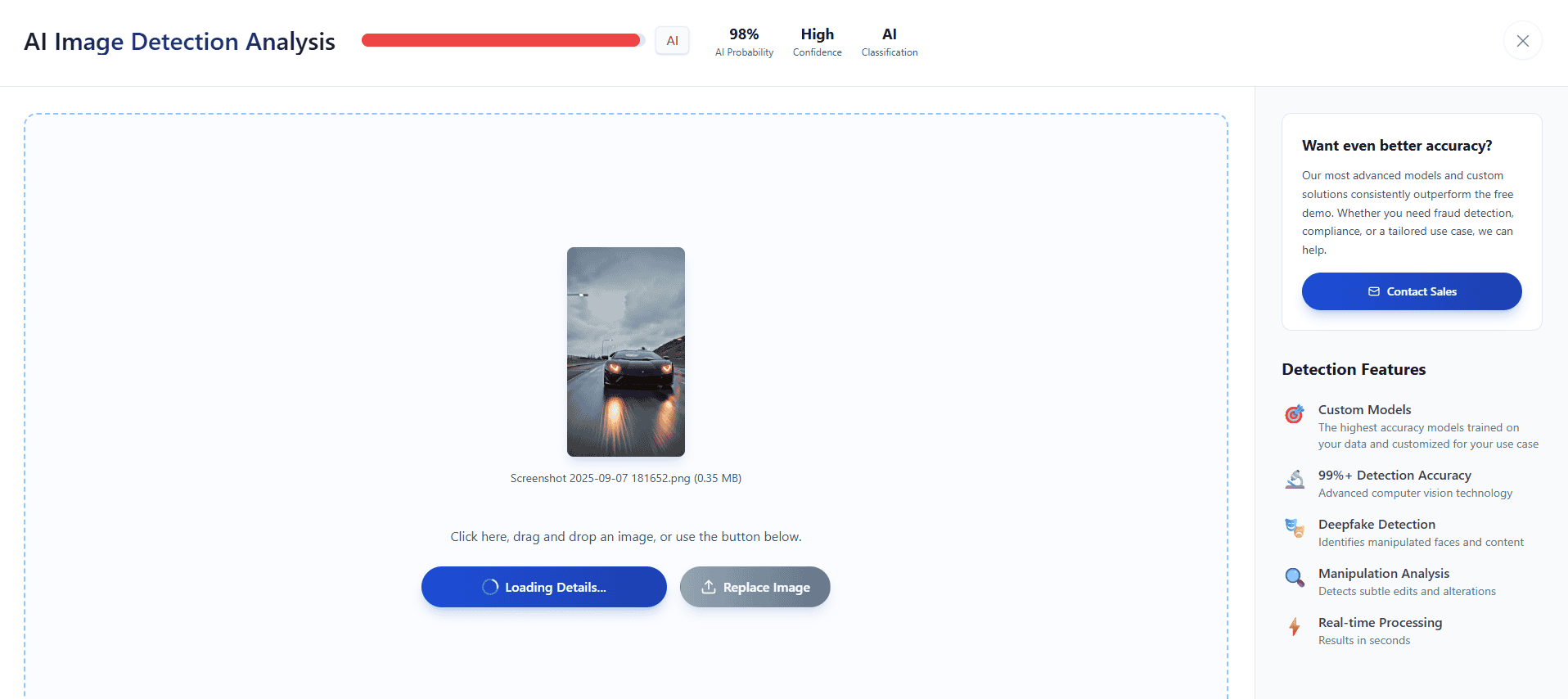1568x699 pixels.
Task: Click the 'High' Confidence value
Action: pyautogui.click(x=817, y=34)
